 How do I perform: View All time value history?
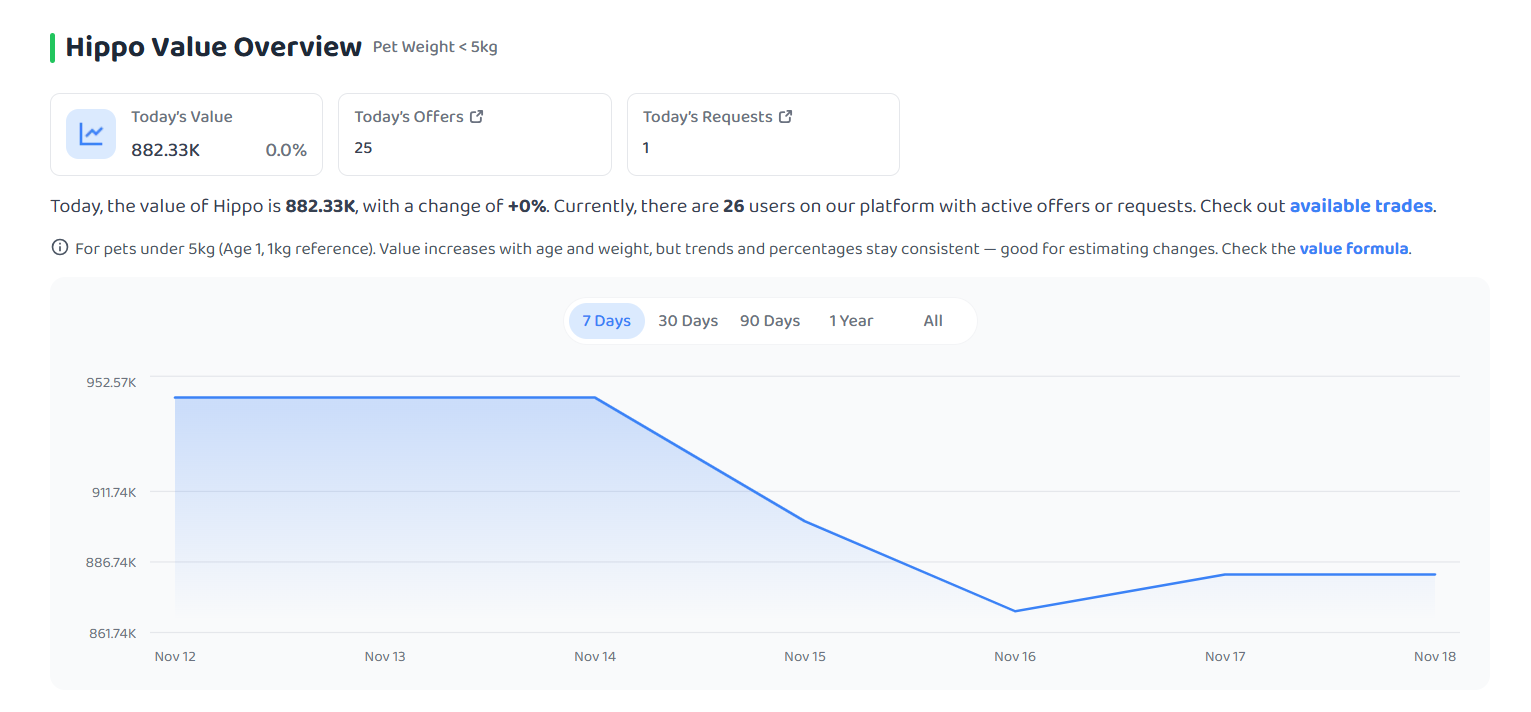pos(933,321)
